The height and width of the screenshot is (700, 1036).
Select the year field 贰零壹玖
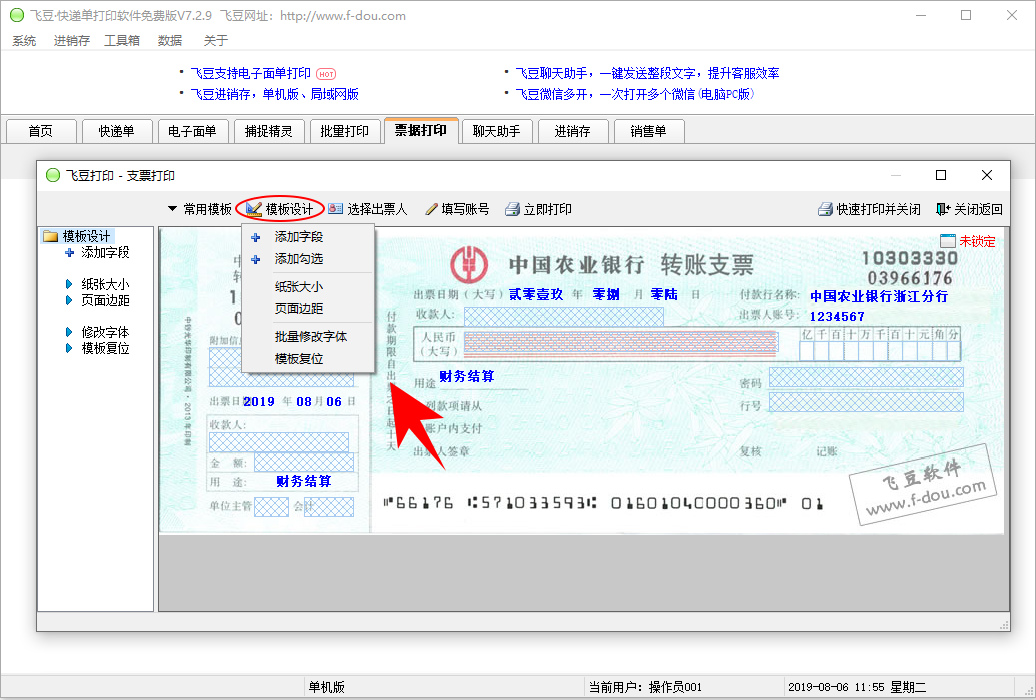pyautogui.click(x=536, y=294)
